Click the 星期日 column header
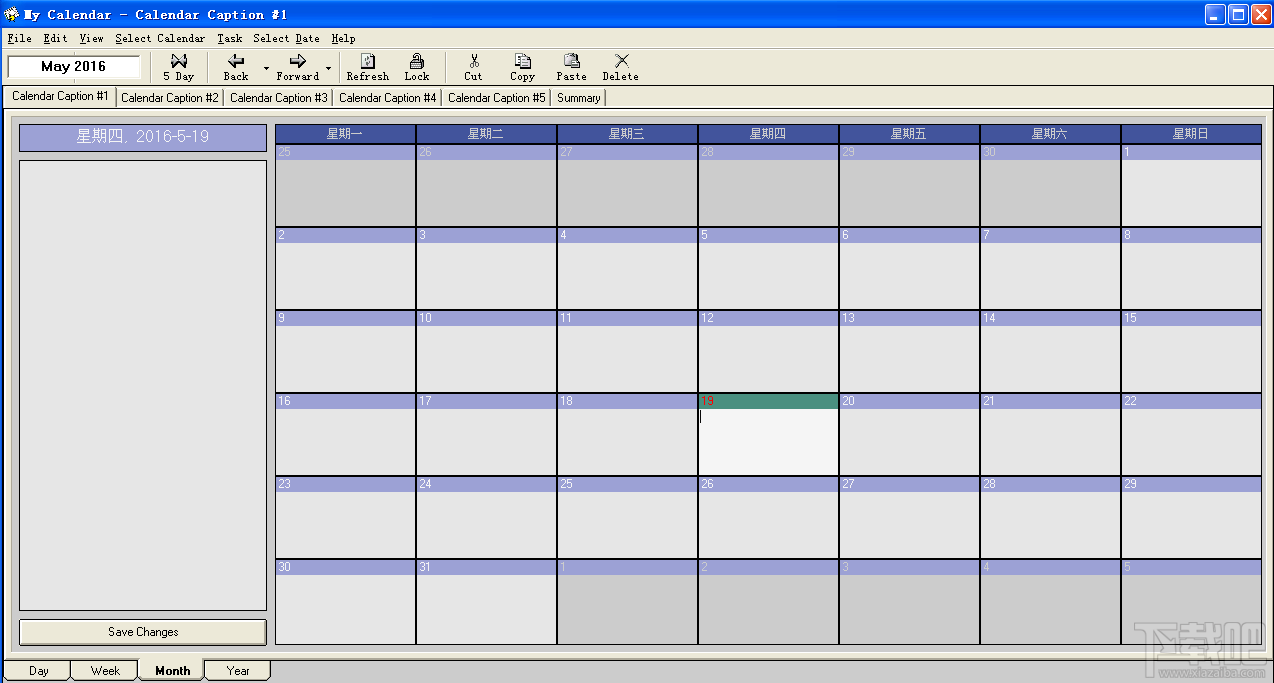The height and width of the screenshot is (683, 1274). (1191, 133)
